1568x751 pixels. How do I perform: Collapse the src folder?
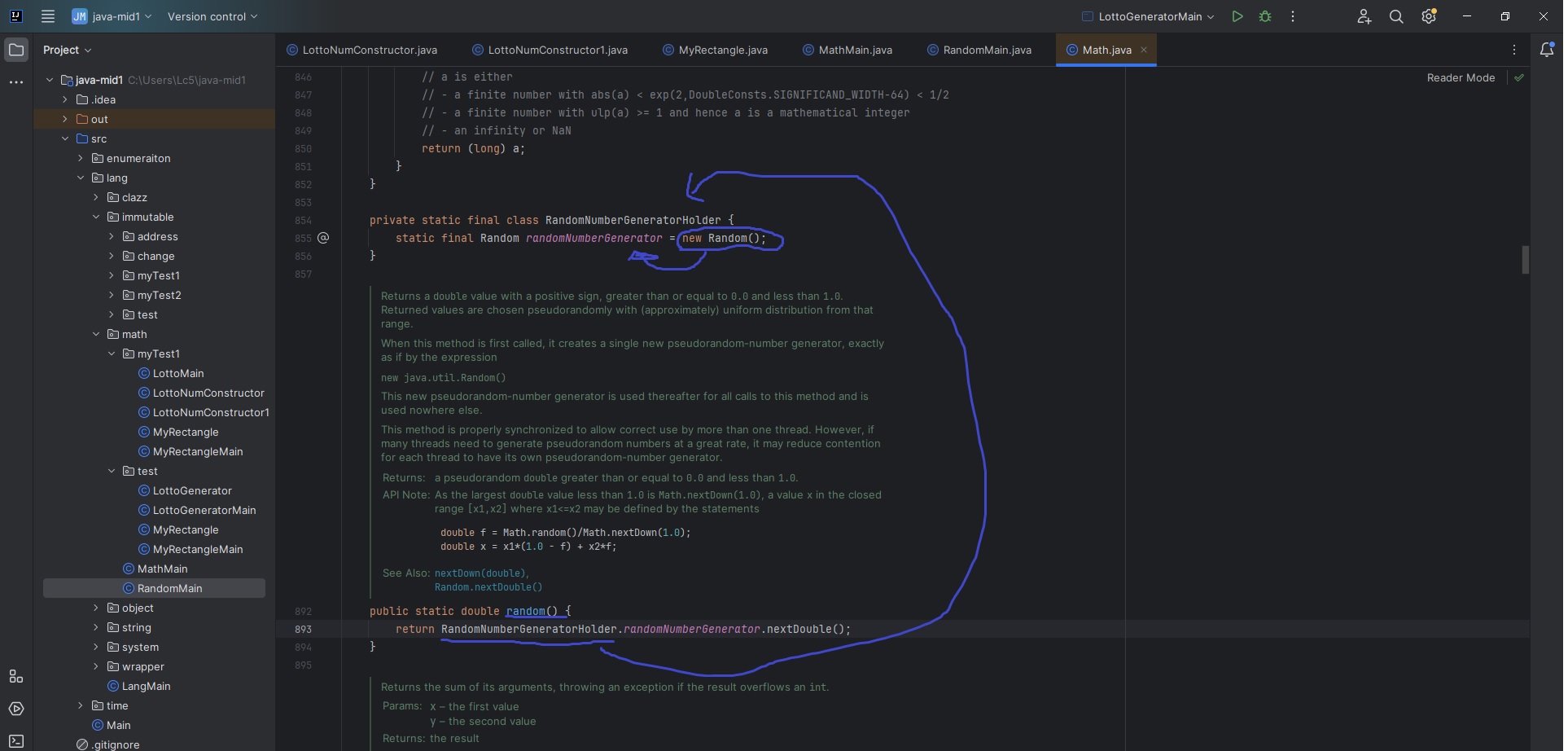click(x=65, y=138)
